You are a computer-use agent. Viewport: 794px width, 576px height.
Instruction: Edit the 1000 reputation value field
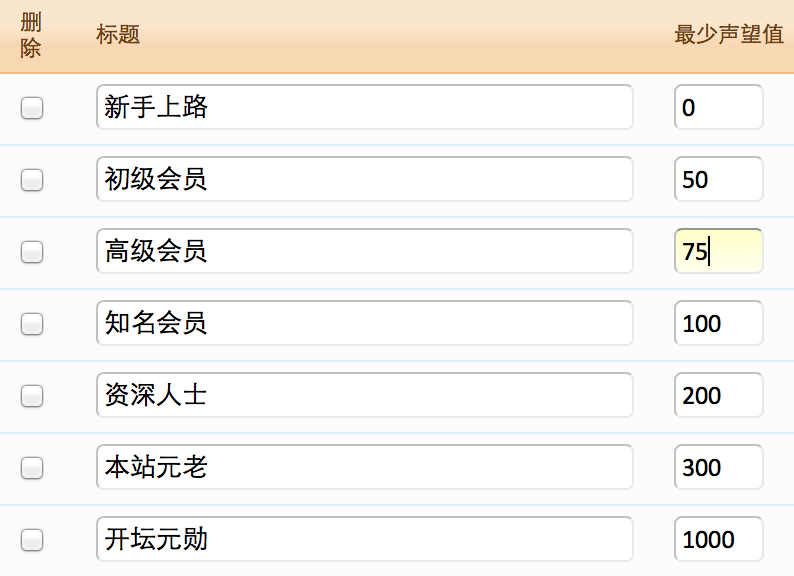(718, 539)
